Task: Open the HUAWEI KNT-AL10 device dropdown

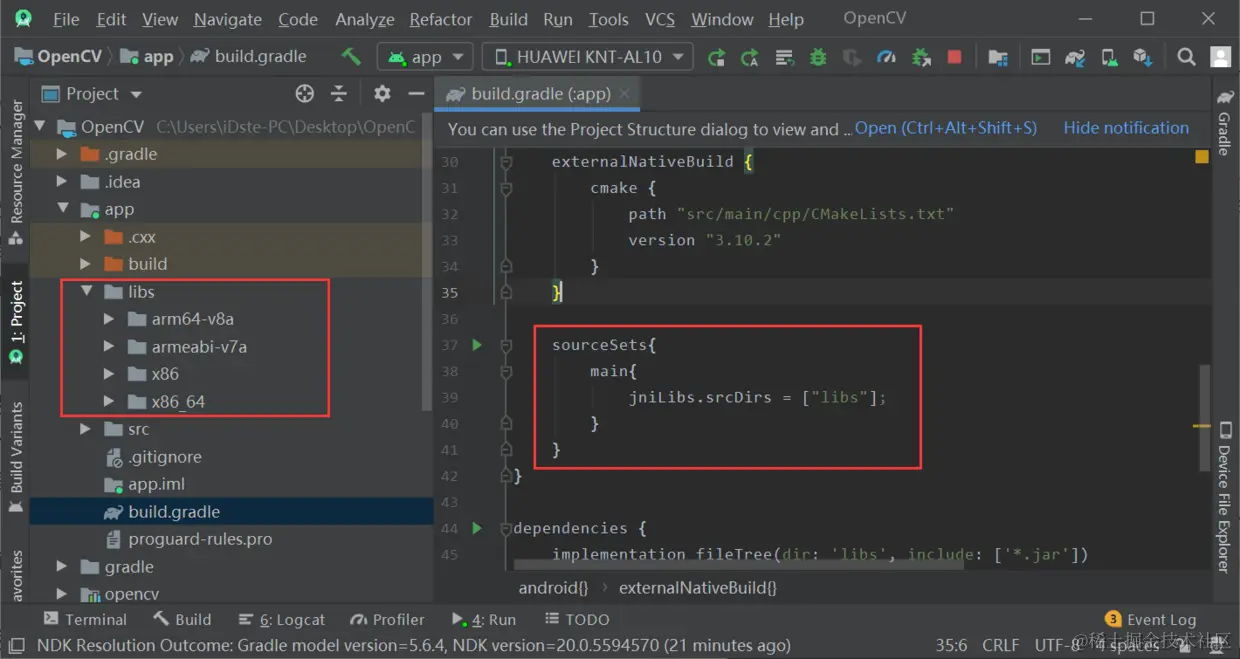Action: (588, 57)
